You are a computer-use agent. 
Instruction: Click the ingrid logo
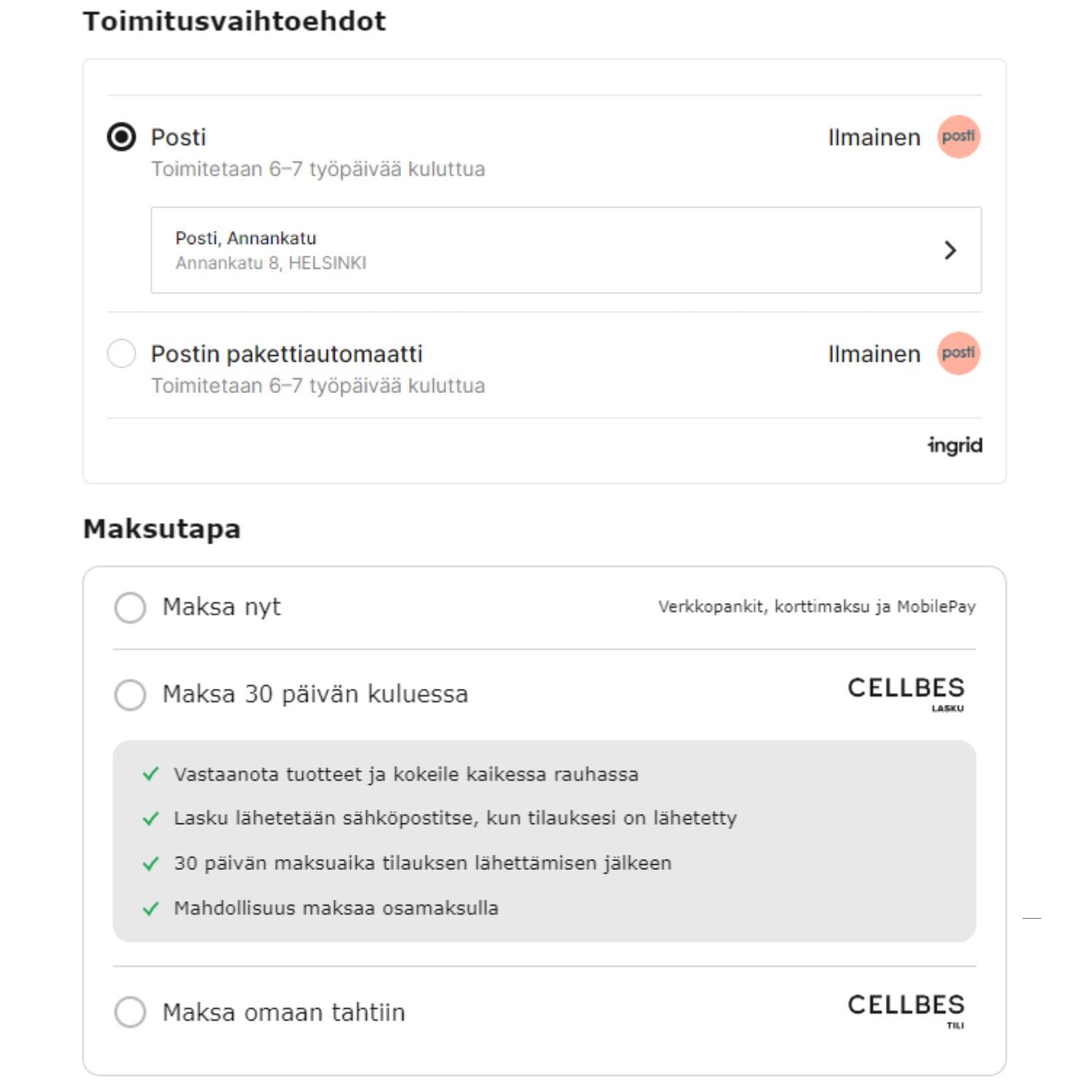[954, 445]
